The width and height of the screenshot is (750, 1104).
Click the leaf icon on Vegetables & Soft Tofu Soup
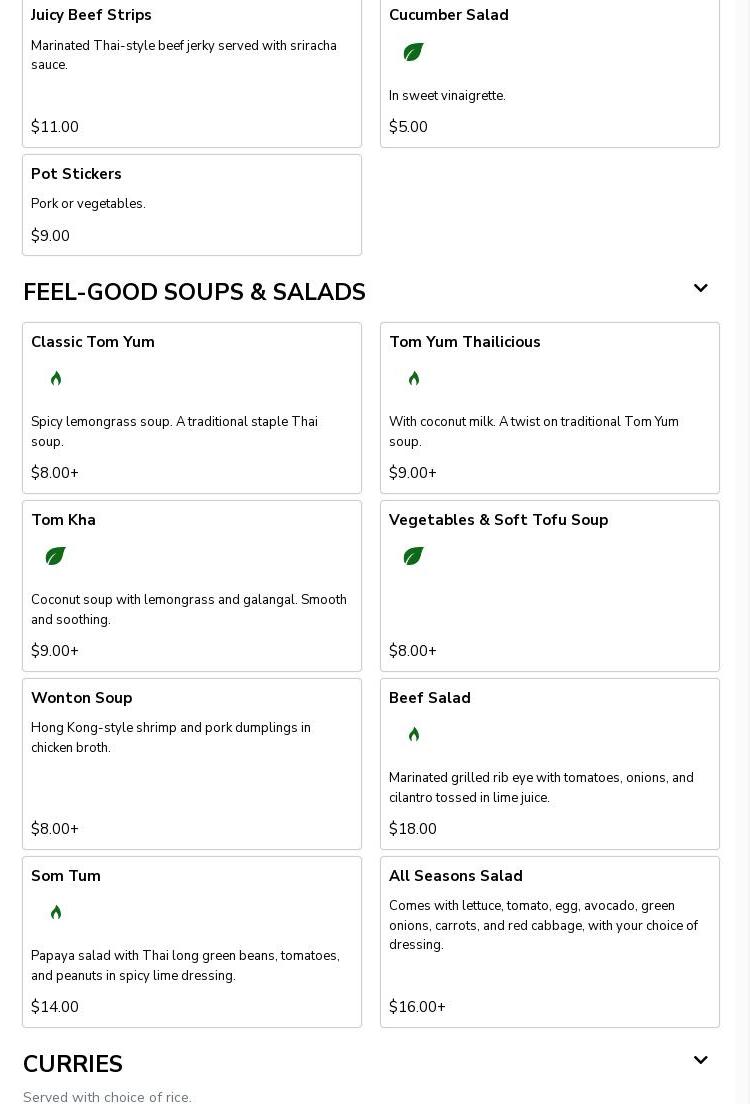tap(413, 556)
